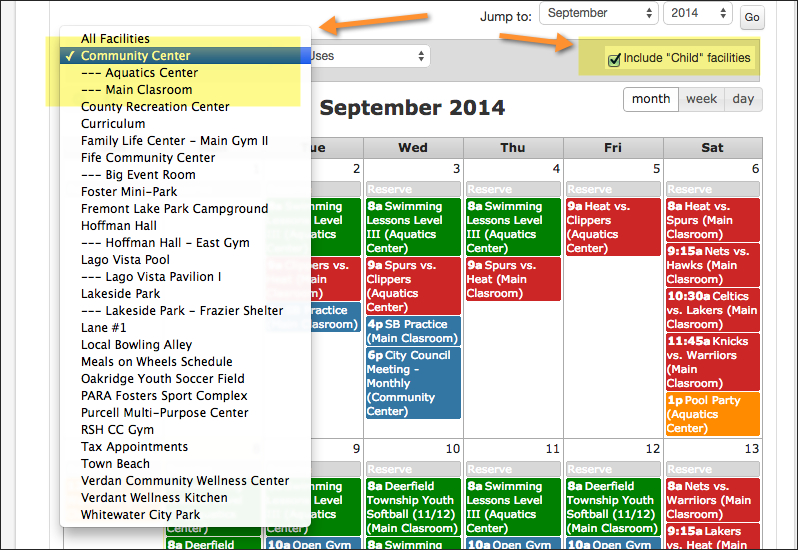Choose Aquatics Center child facility
The image size is (798, 550).
[x=185, y=73]
